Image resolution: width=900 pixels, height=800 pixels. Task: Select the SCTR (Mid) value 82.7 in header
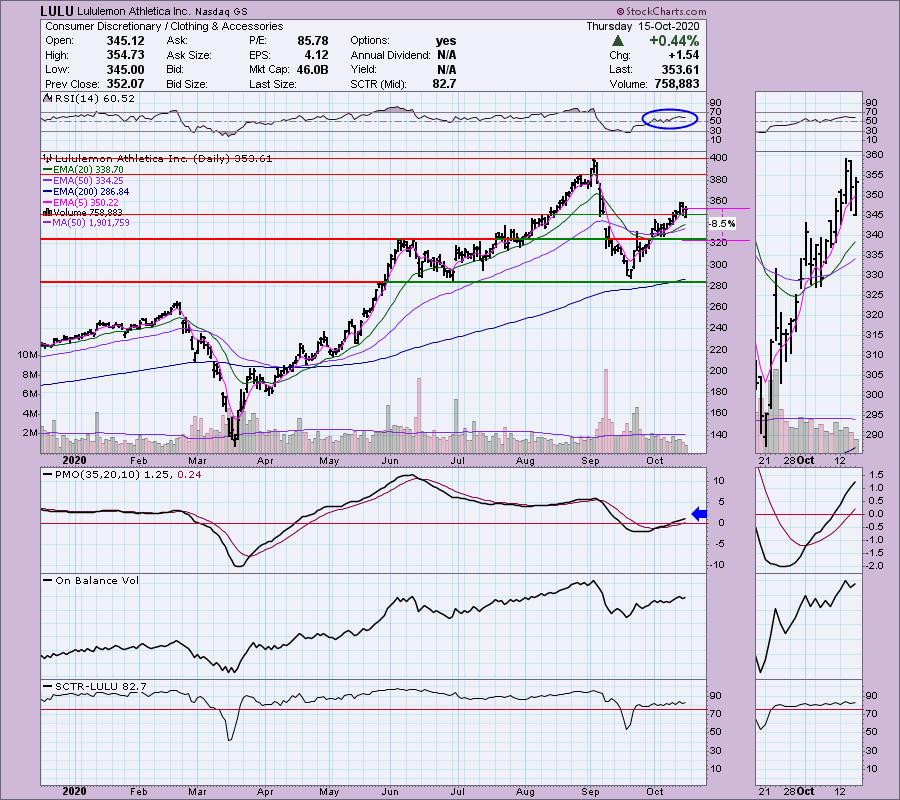pos(445,84)
